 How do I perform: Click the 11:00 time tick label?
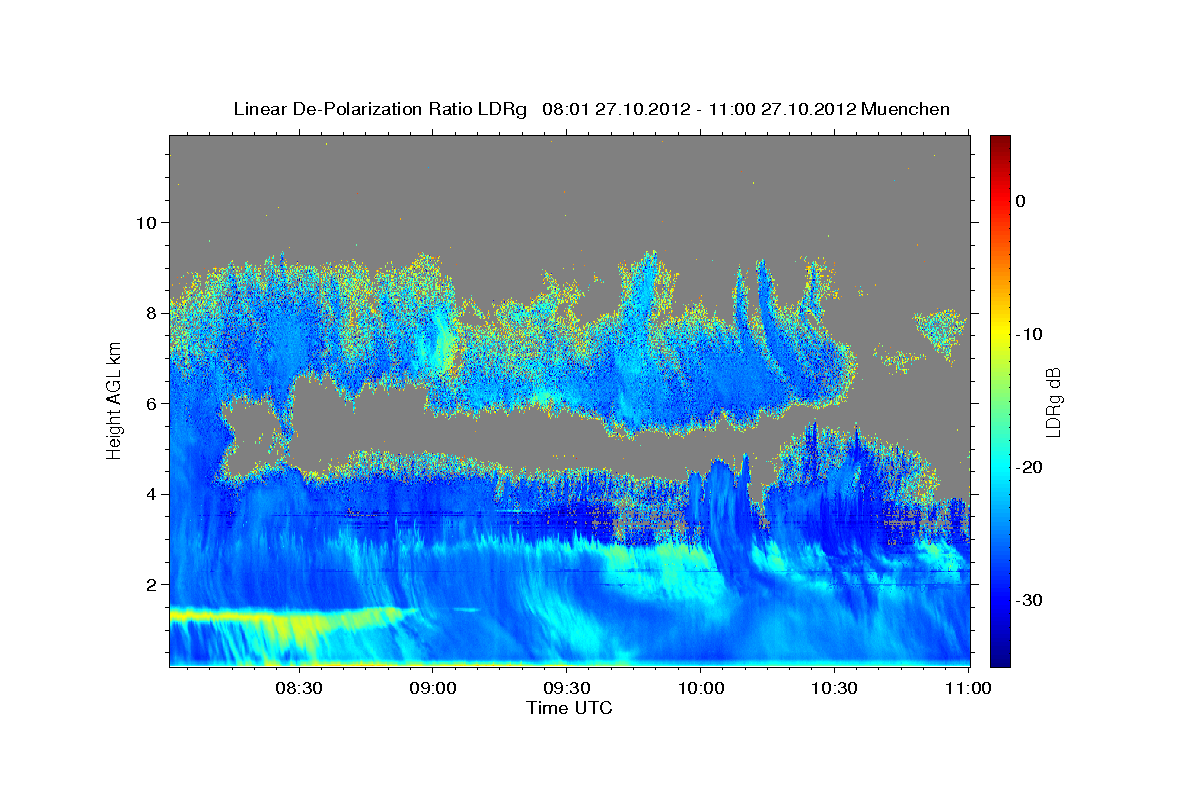click(x=967, y=688)
